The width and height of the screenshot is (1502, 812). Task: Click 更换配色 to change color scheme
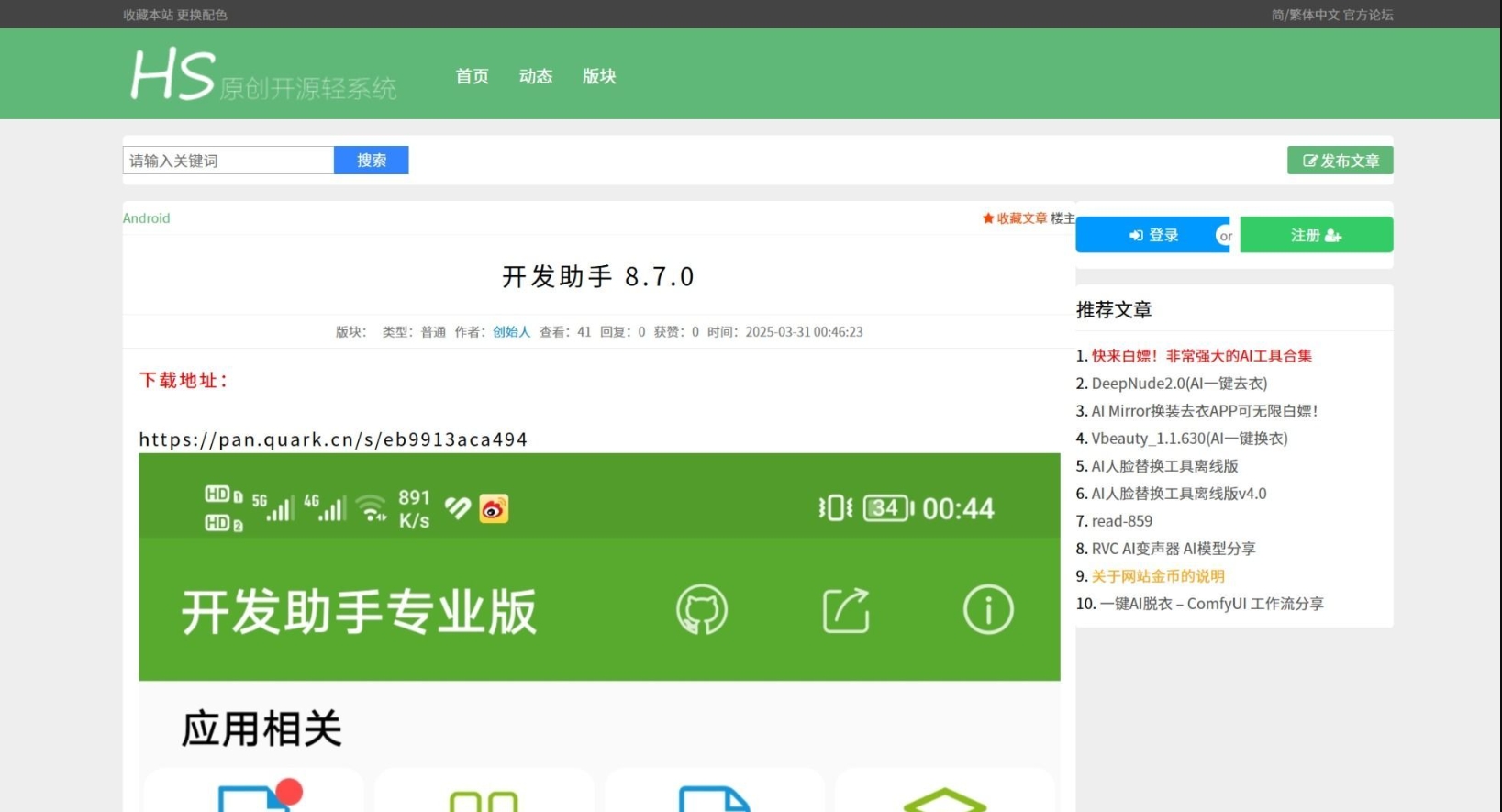pyautogui.click(x=202, y=15)
